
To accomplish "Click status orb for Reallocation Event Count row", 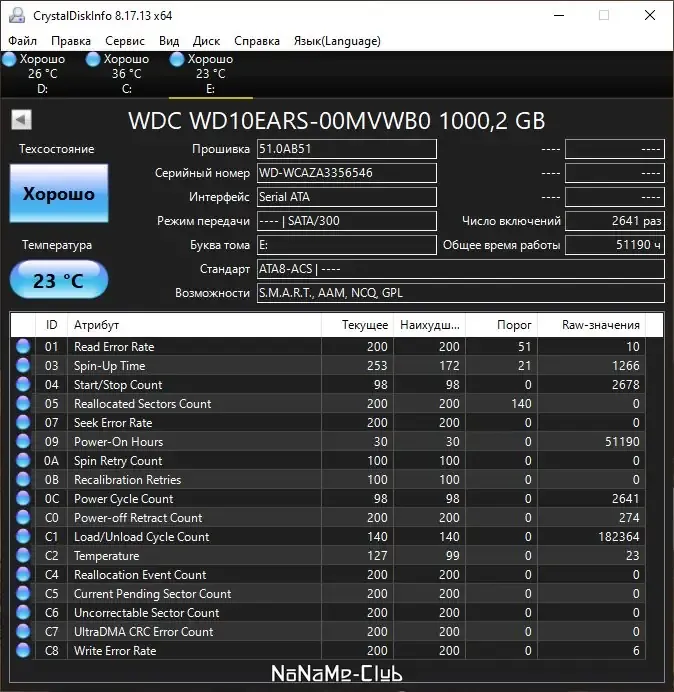I will 23,574.
